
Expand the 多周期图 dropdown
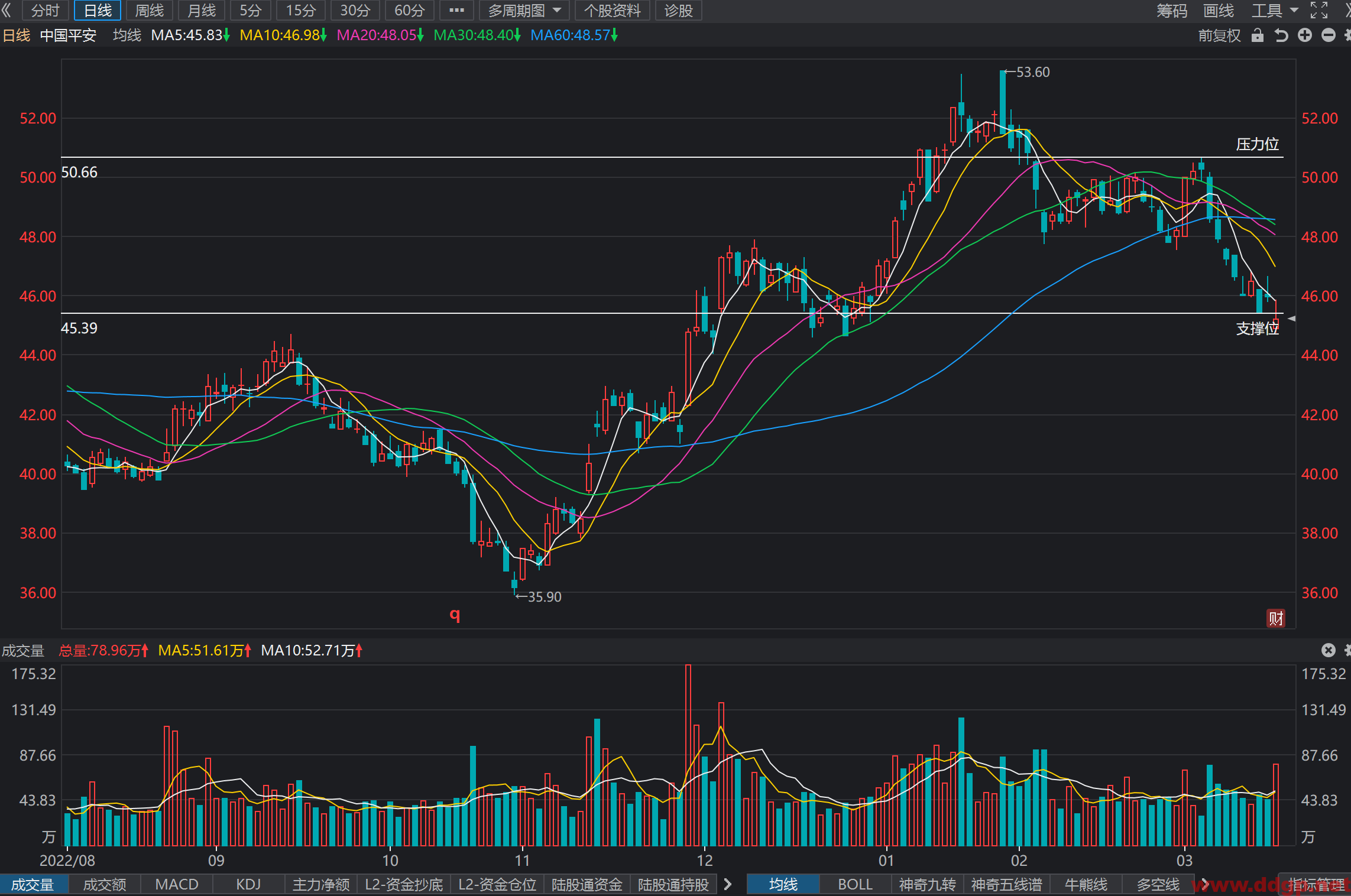(x=524, y=10)
